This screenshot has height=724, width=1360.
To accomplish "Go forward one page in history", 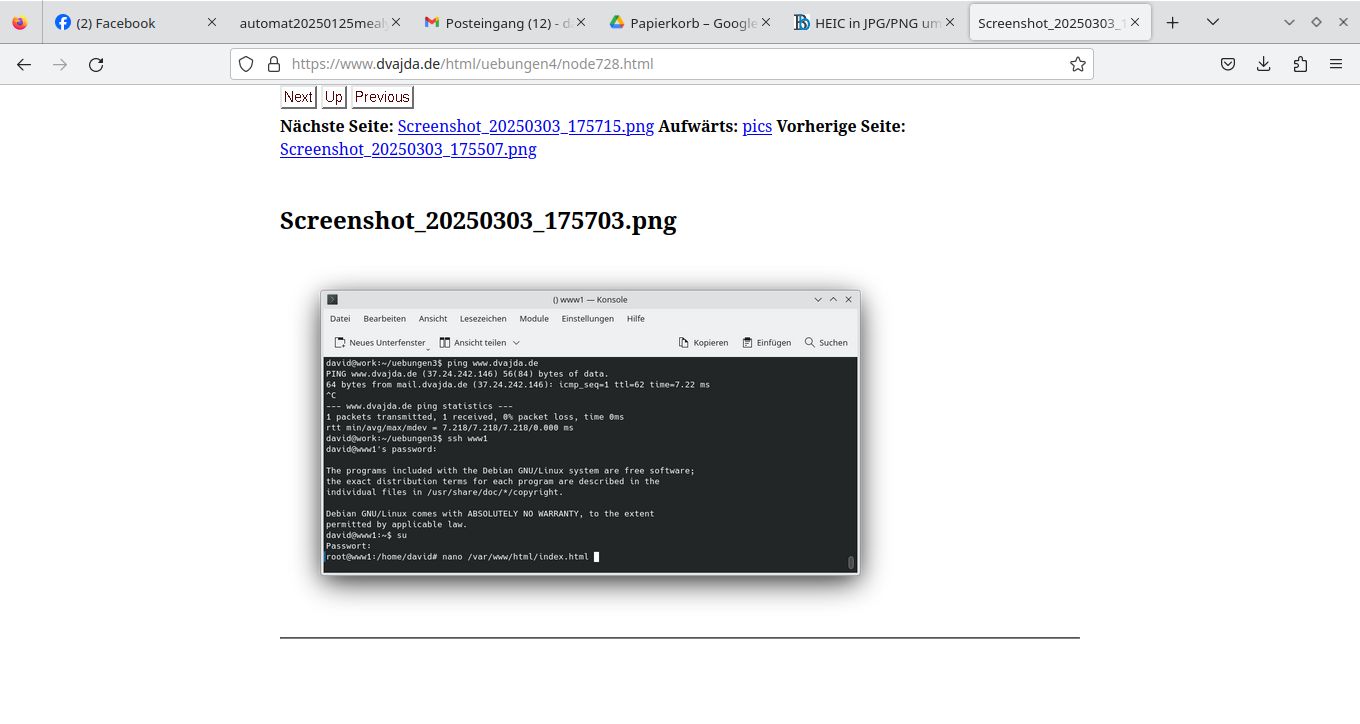I will click(x=60, y=64).
